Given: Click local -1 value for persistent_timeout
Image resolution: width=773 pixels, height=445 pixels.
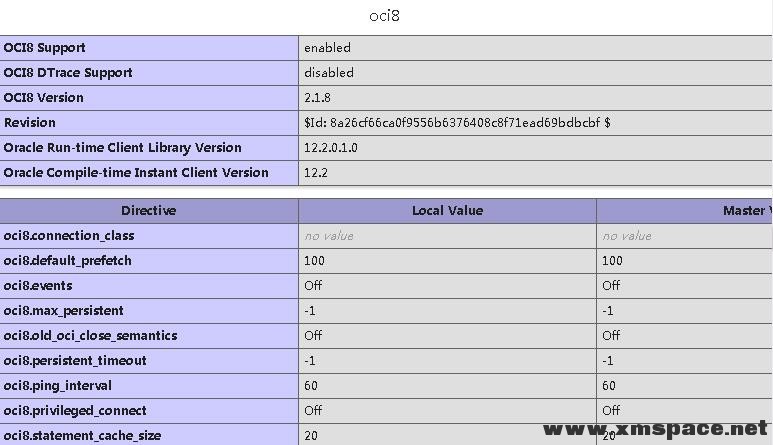Looking at the screenshot, I should [310, 361].
